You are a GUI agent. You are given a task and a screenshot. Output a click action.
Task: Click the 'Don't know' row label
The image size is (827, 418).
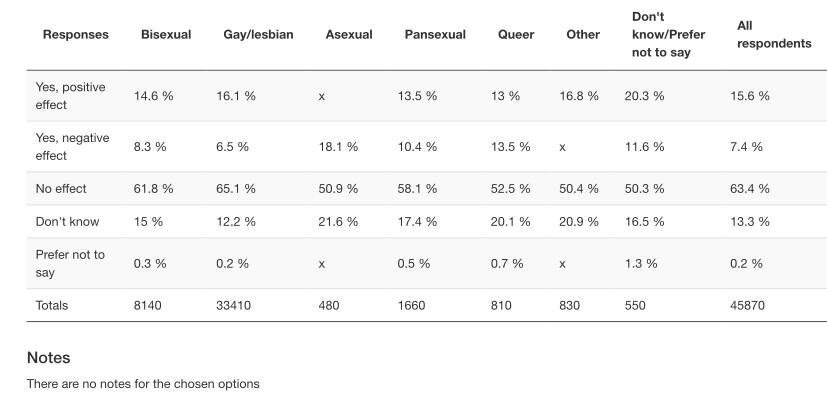pyautogui.click(x=65, y=221)
